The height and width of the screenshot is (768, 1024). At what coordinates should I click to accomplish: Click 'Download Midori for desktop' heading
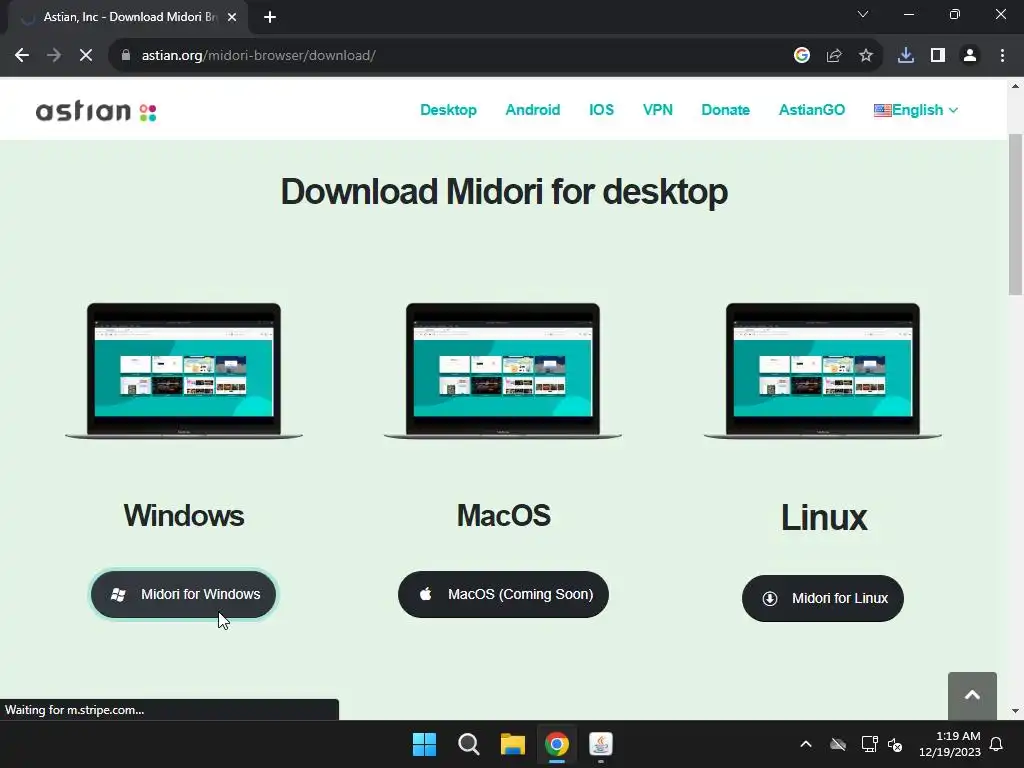click(x=504, y=191)
